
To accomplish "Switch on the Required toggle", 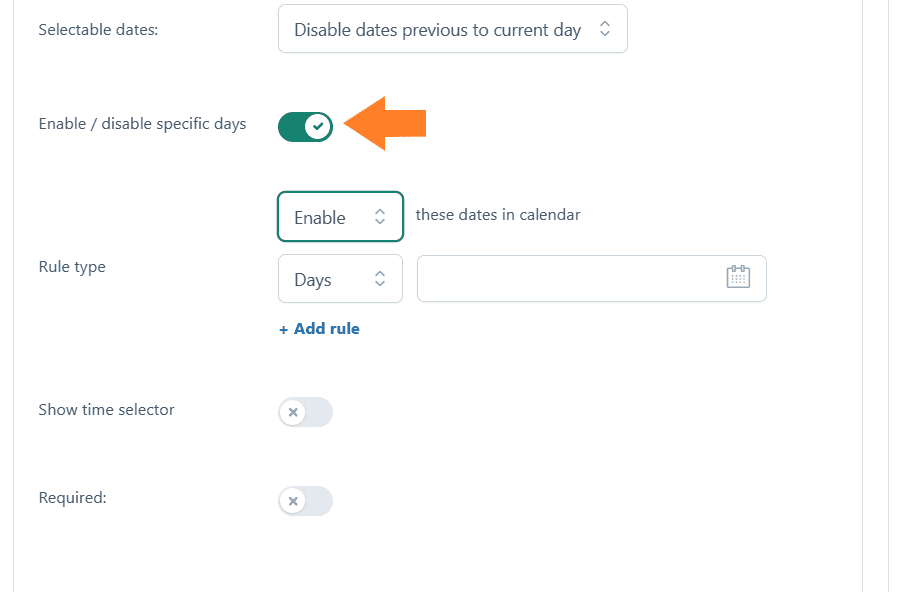I will point(305,501).
